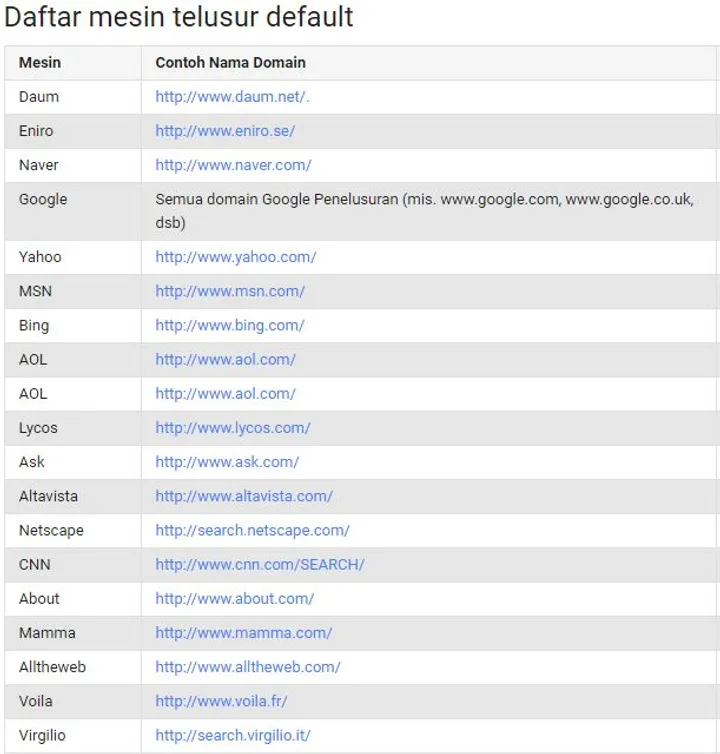Visit the naver.com link

pos(233,165)
